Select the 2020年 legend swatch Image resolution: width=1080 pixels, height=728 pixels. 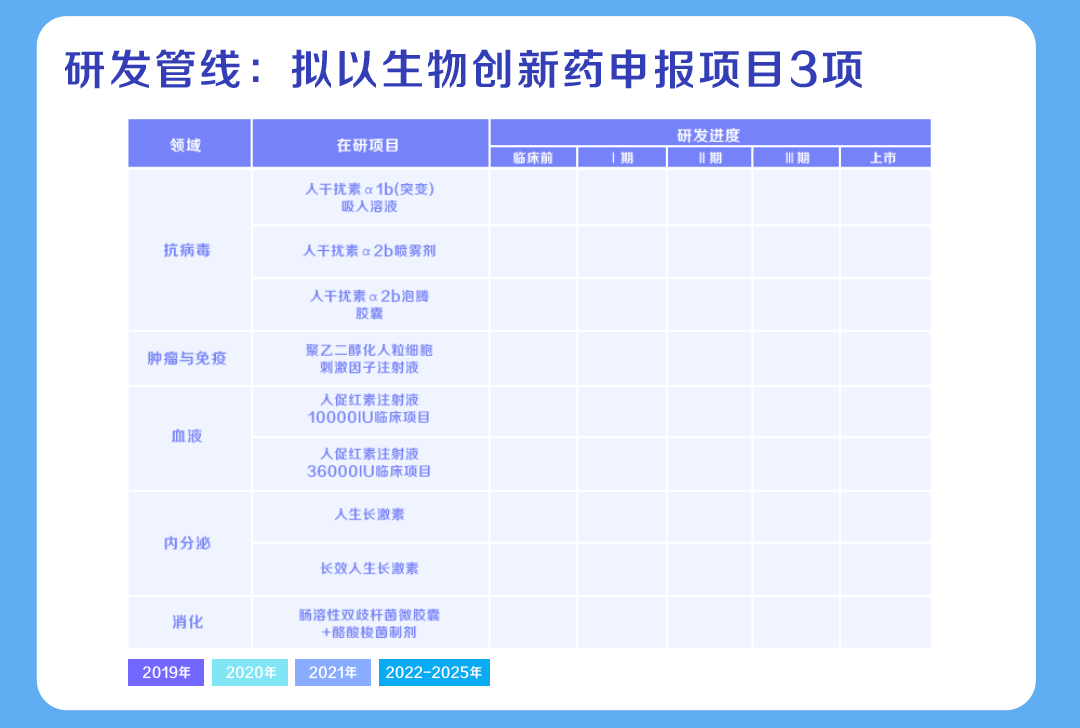250,673
